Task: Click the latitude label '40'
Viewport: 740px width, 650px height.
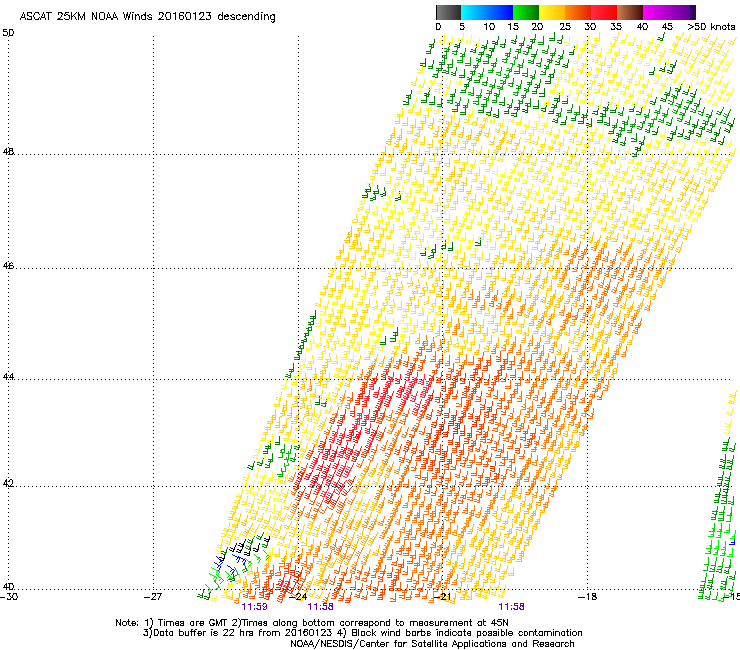Action: coord(8,586)
